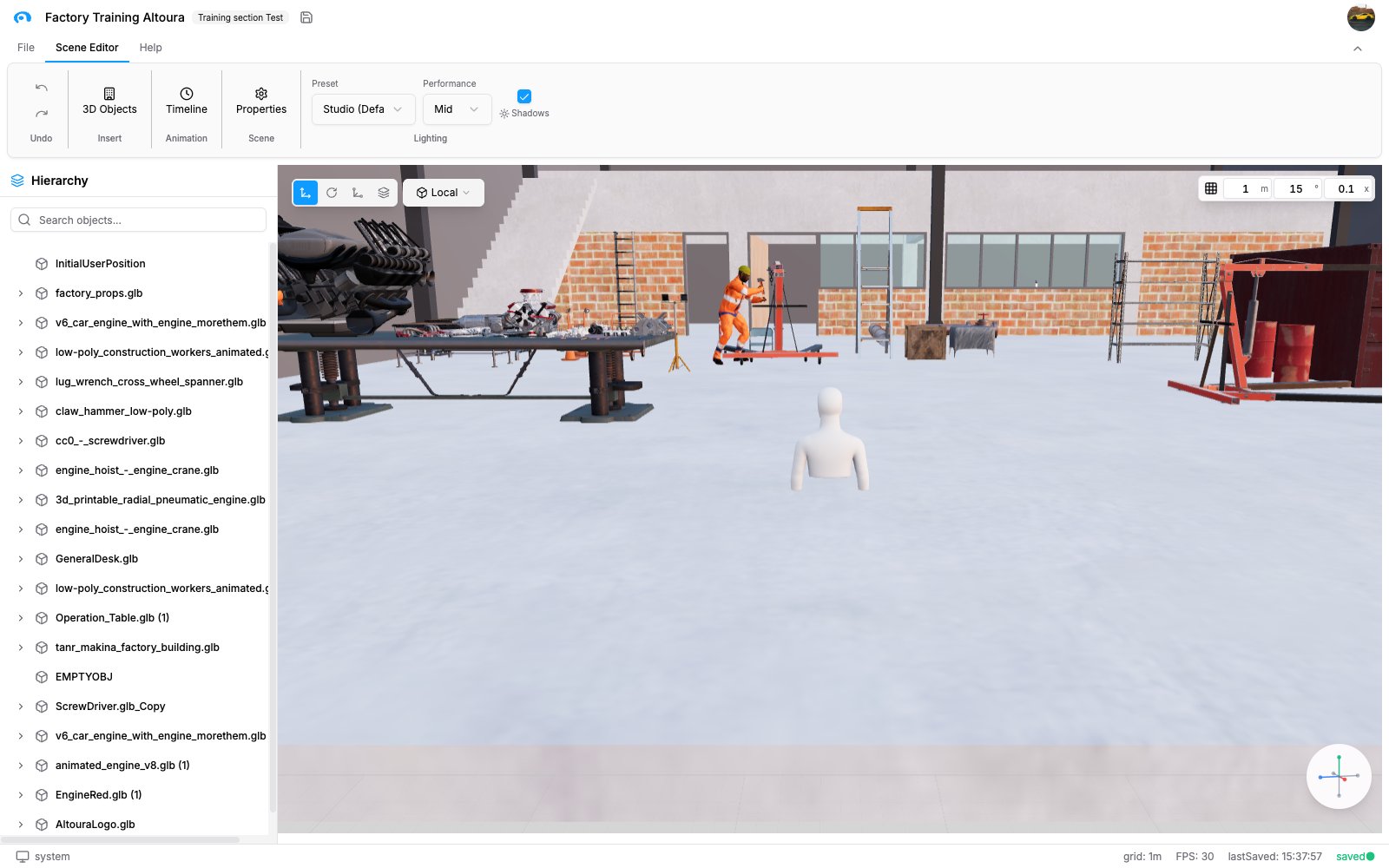
Task: Open the Performance Mid dropdown
Action: [458, 109]
